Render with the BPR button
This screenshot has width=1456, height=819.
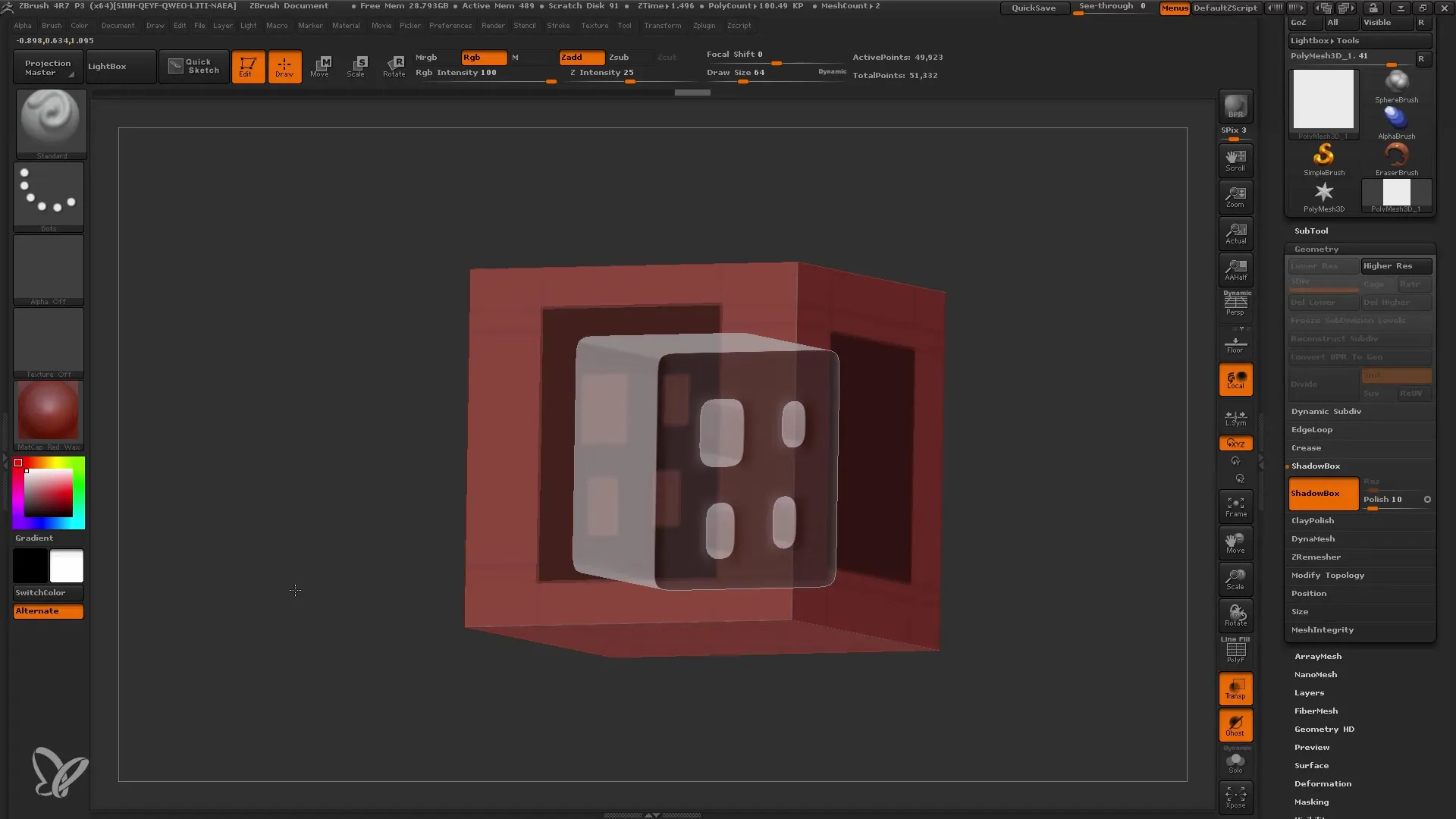[1235, 107]
